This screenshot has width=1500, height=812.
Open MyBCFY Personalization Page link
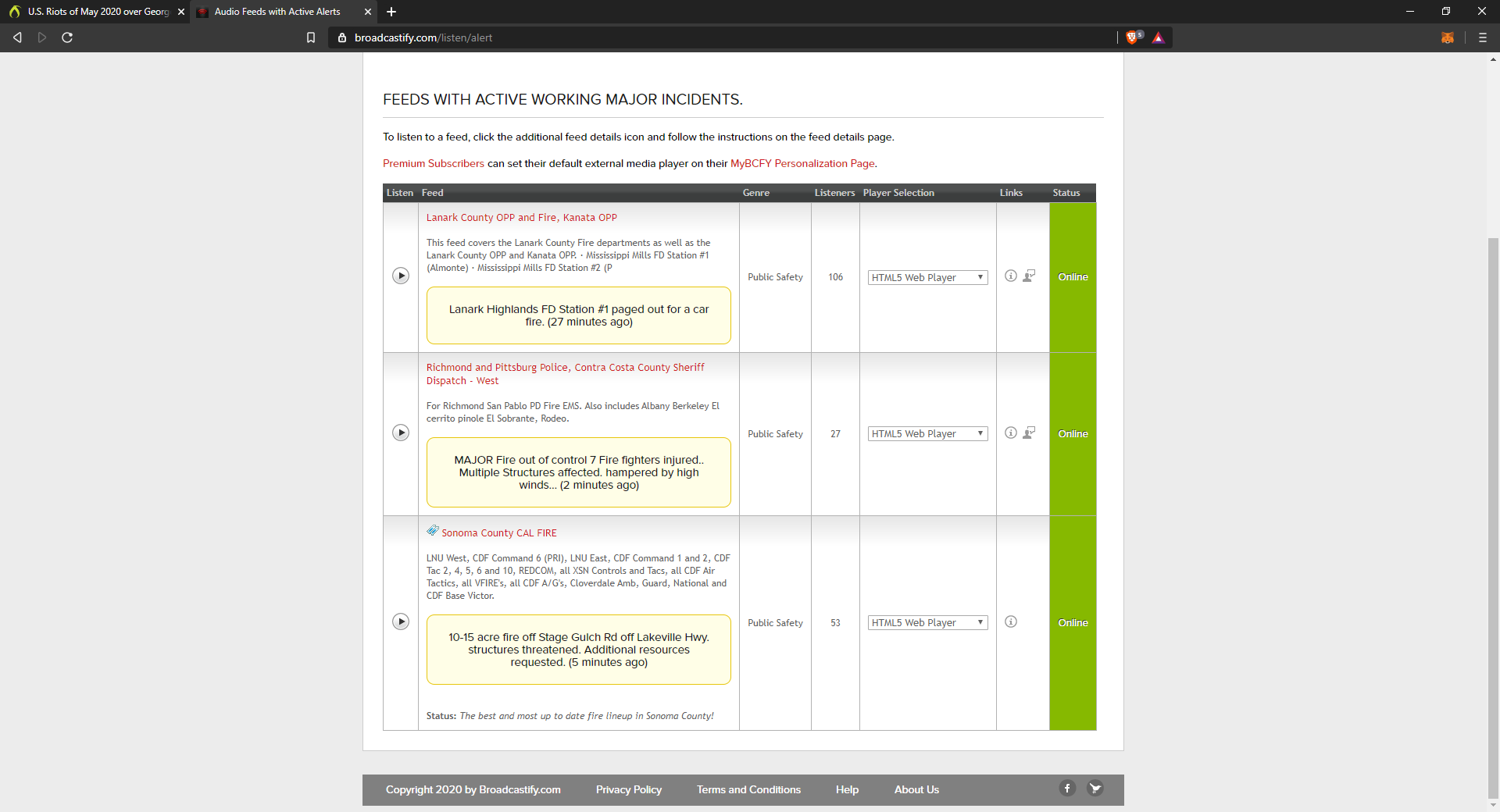pyautogui.click(x=802, y=163)
